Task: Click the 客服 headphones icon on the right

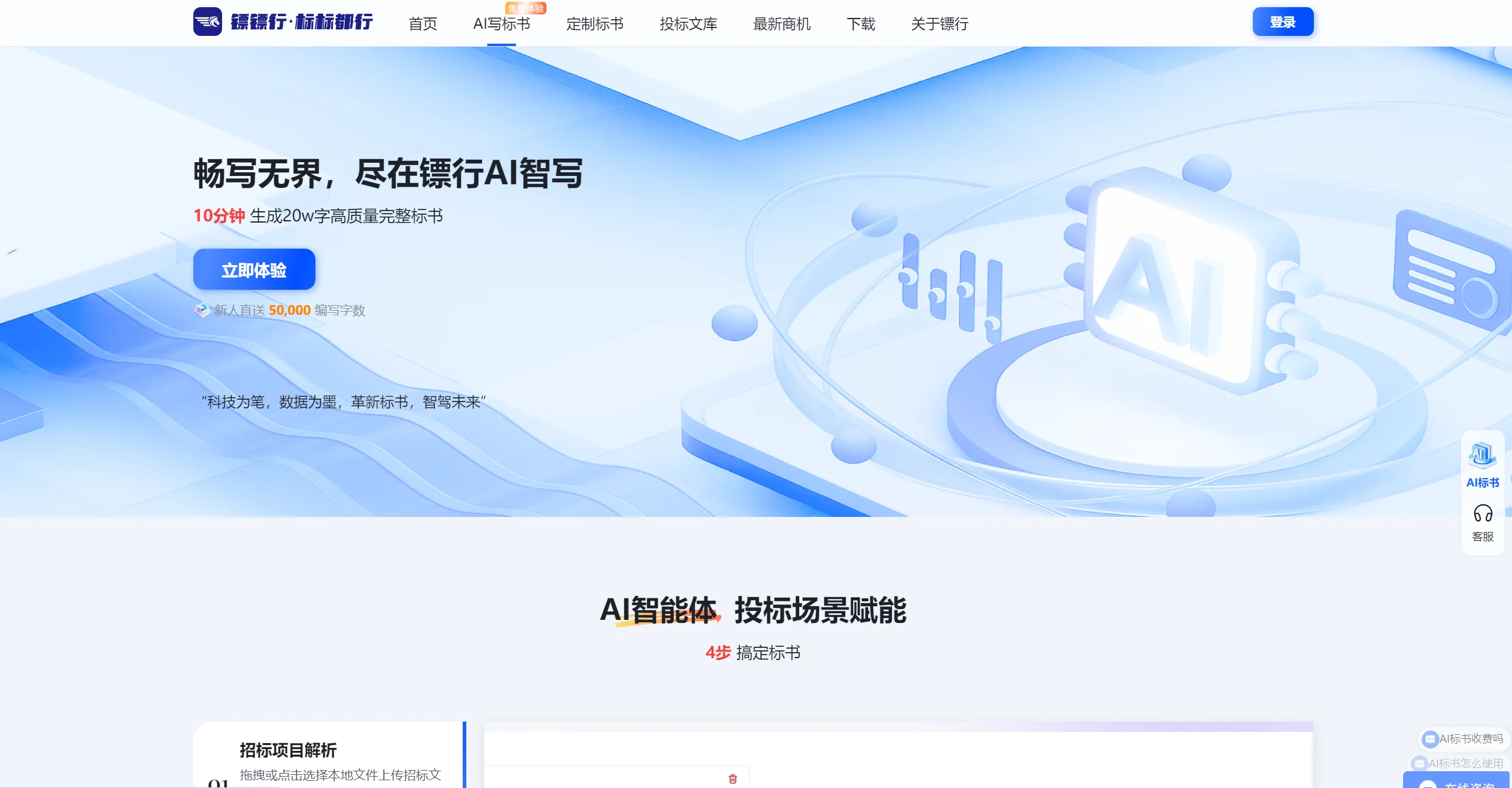Action: 1482,513
